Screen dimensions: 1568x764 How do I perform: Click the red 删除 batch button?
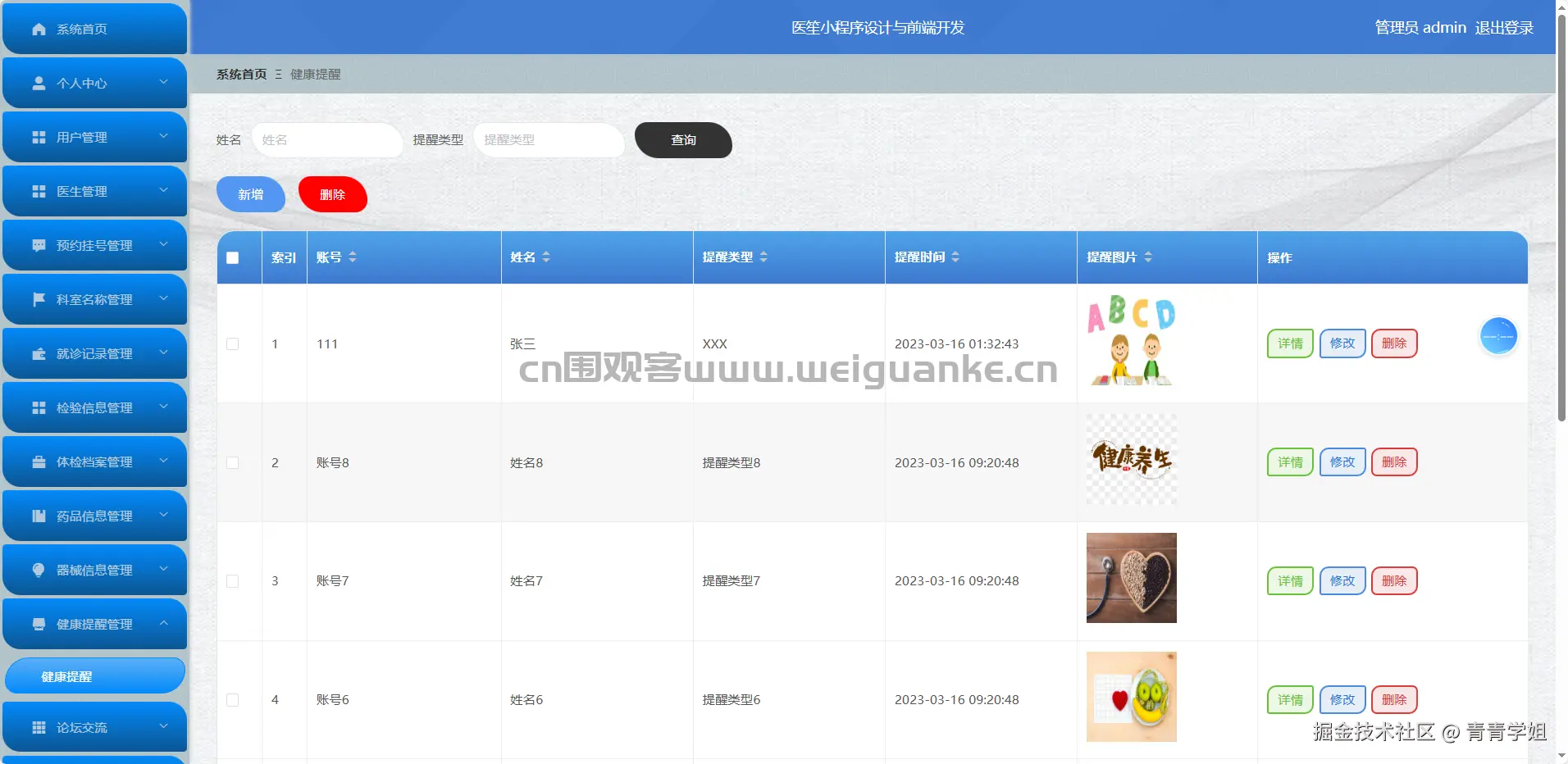(332, 194)
